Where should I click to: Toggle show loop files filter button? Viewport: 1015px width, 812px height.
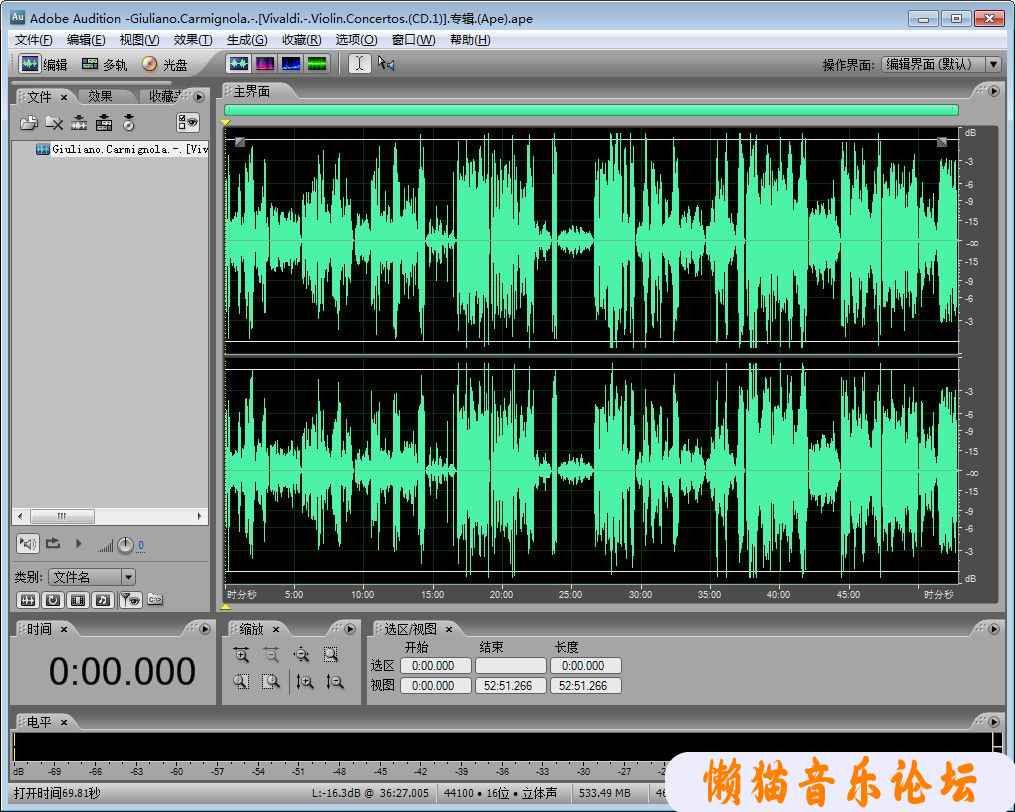point(52,600)
